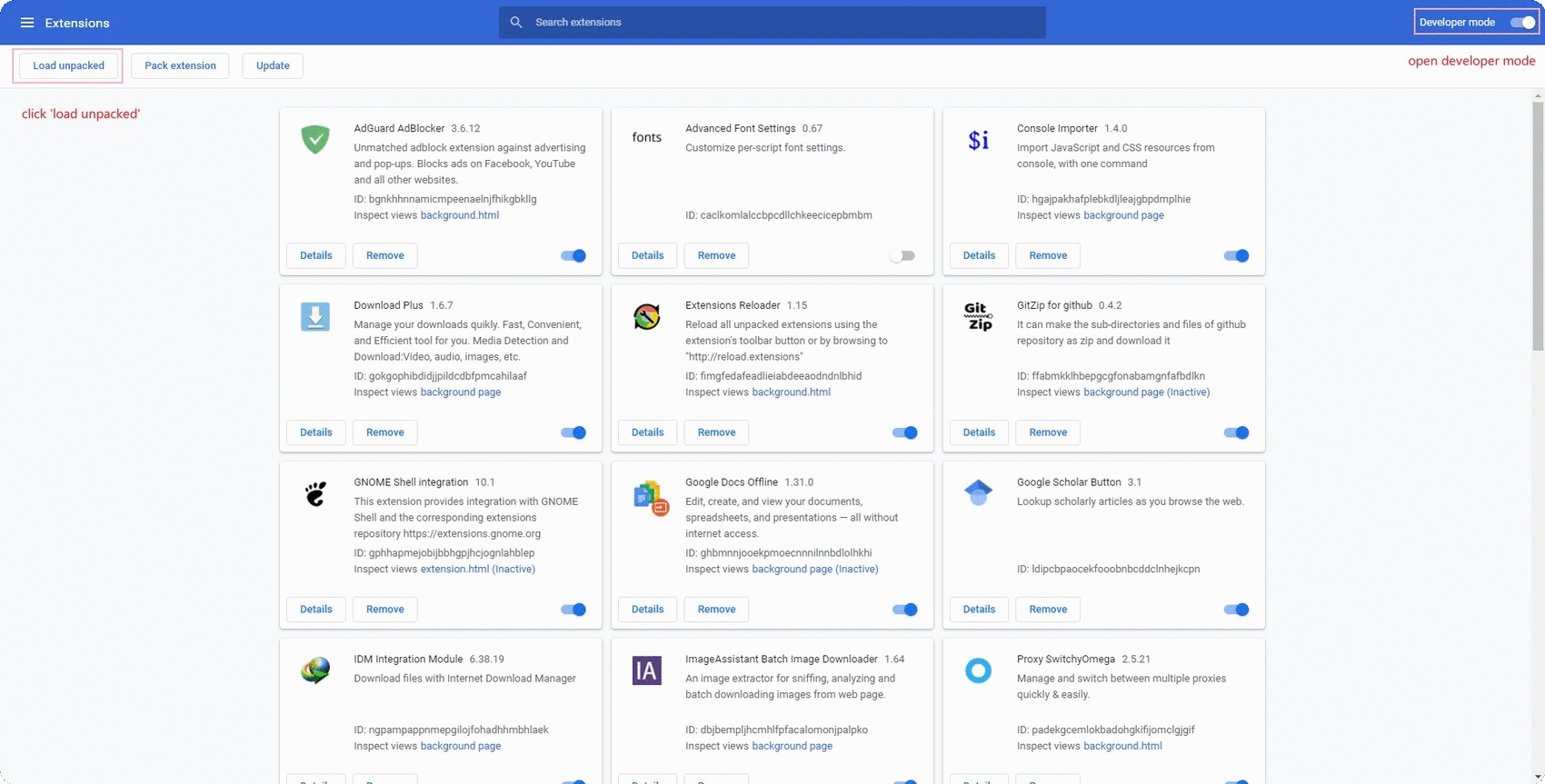Inspect Google Docs Offline background page
The width and height of the screenshot is (1545, 784).
(815, 570)
